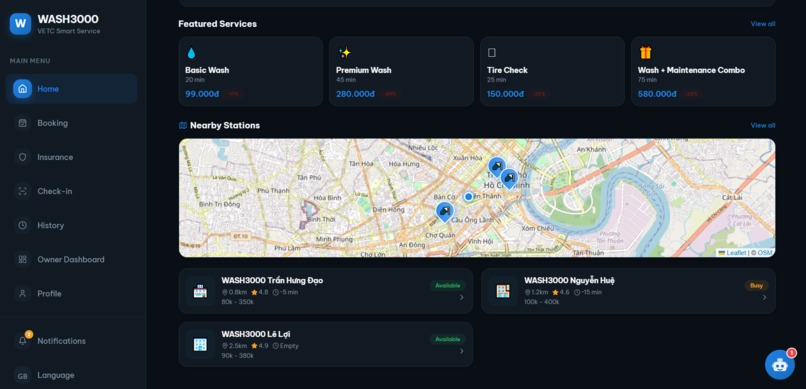Click the Home house icon
The height and width of the screenshot is (389, 806).
coord(23,89)
